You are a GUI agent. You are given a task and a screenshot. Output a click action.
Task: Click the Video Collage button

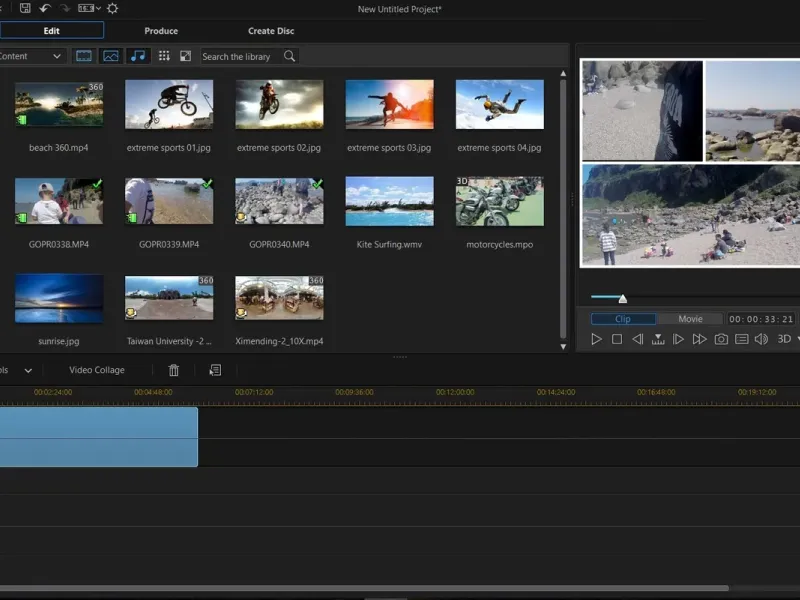pyautogui.click(x=97, y=370)
